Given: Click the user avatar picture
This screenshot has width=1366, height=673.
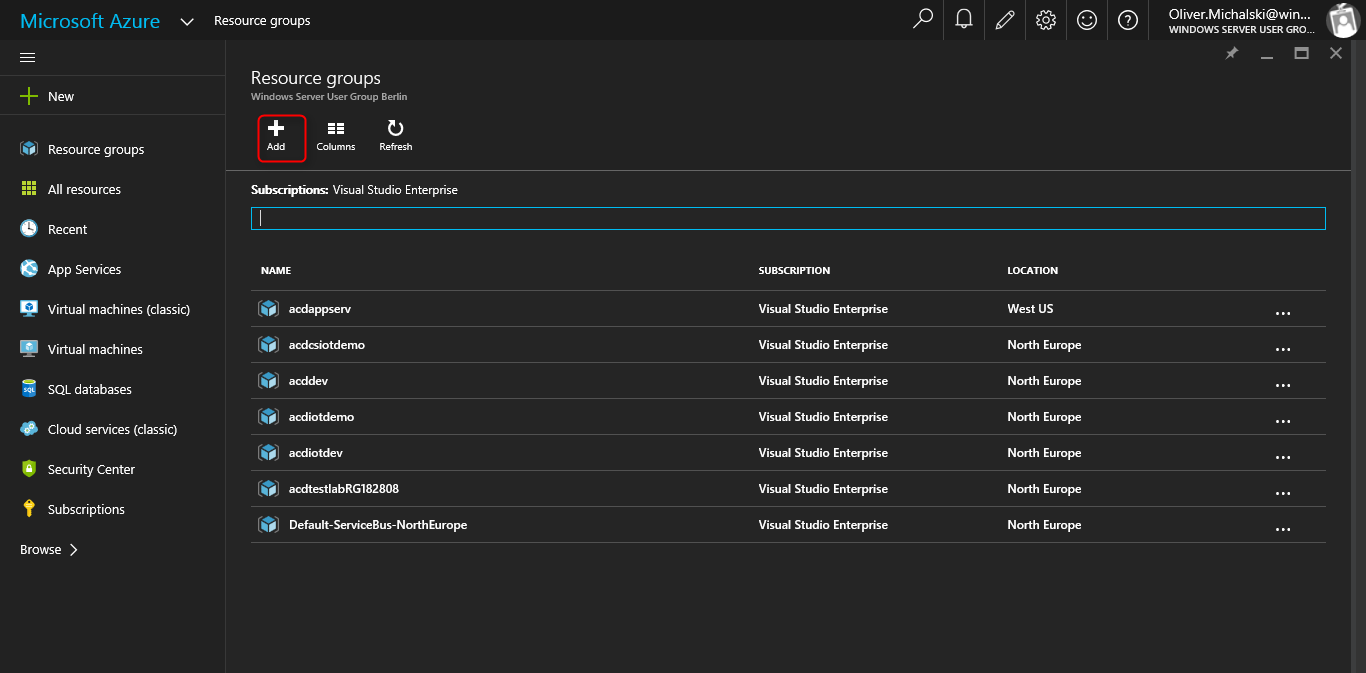Looking at the screenshot, I should coord(1342,20).
